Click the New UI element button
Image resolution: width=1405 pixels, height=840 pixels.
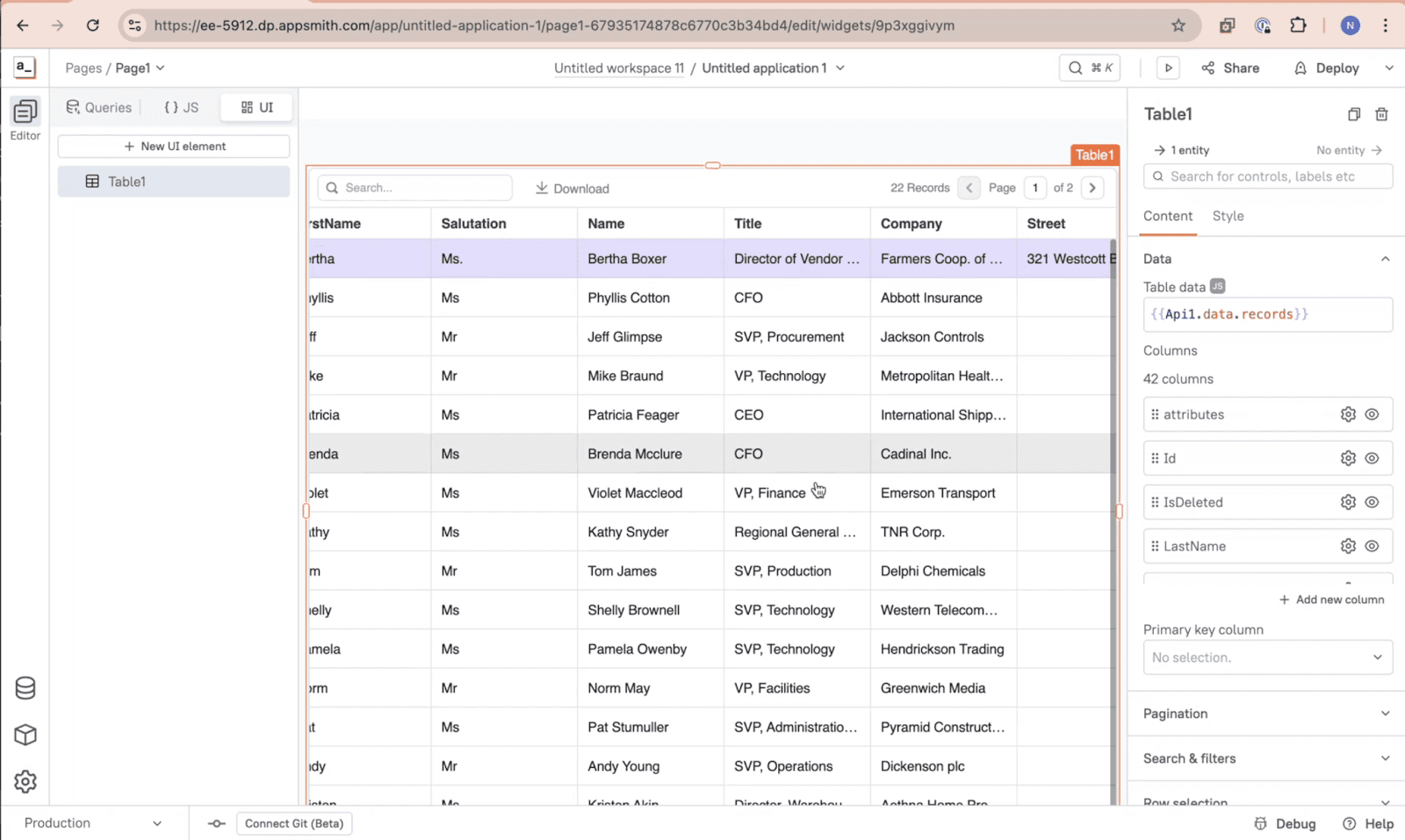point(174,147)
